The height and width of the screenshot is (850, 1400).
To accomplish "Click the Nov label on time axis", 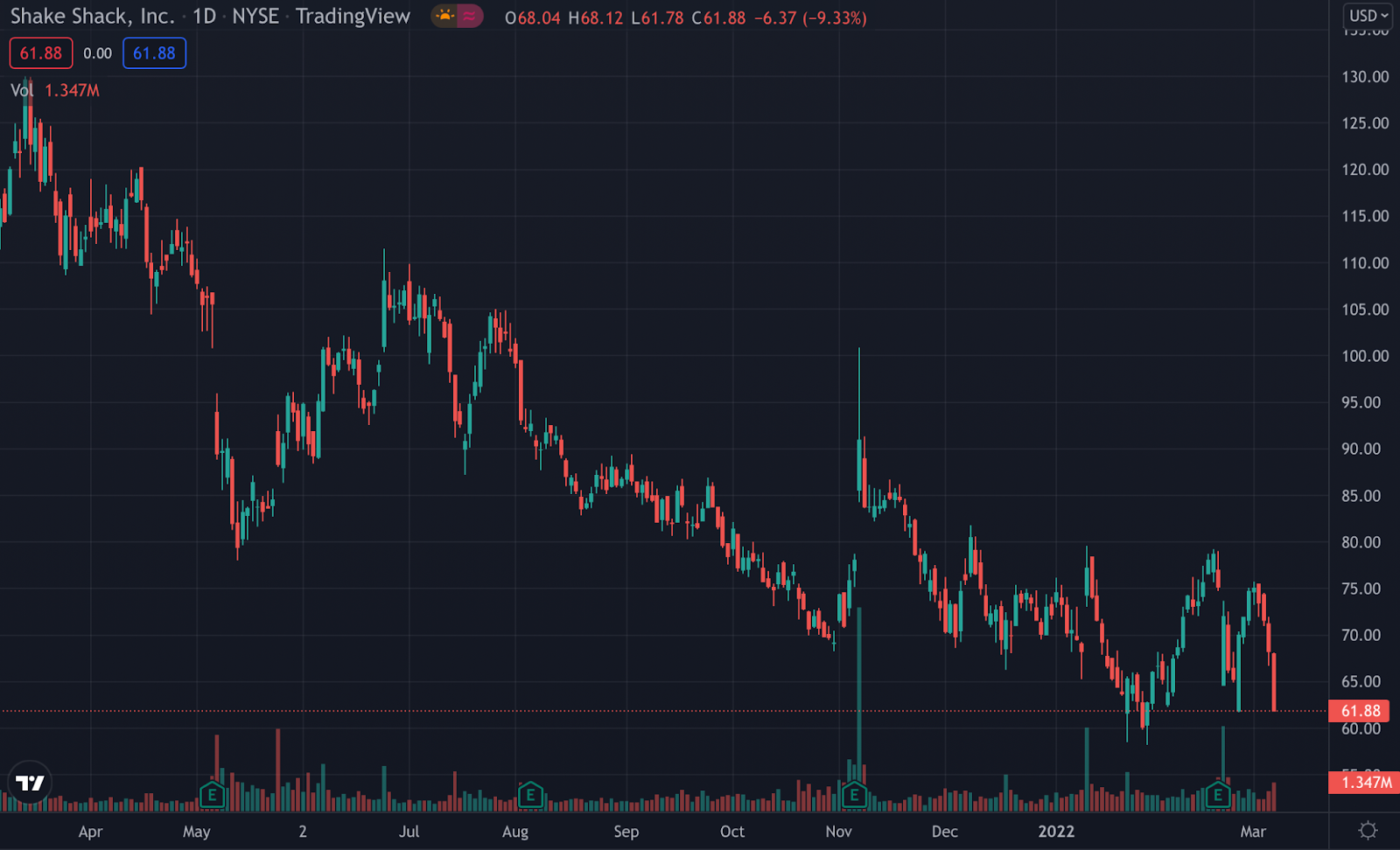I will [839, 832].
